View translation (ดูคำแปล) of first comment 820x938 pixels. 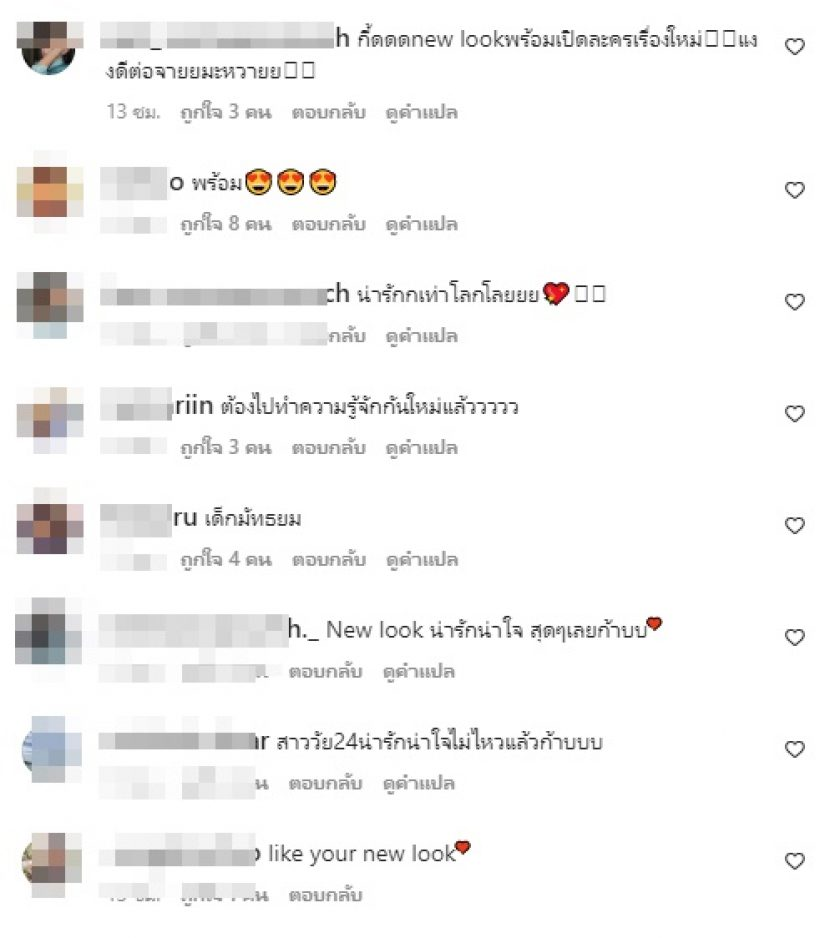coord(422,112)
